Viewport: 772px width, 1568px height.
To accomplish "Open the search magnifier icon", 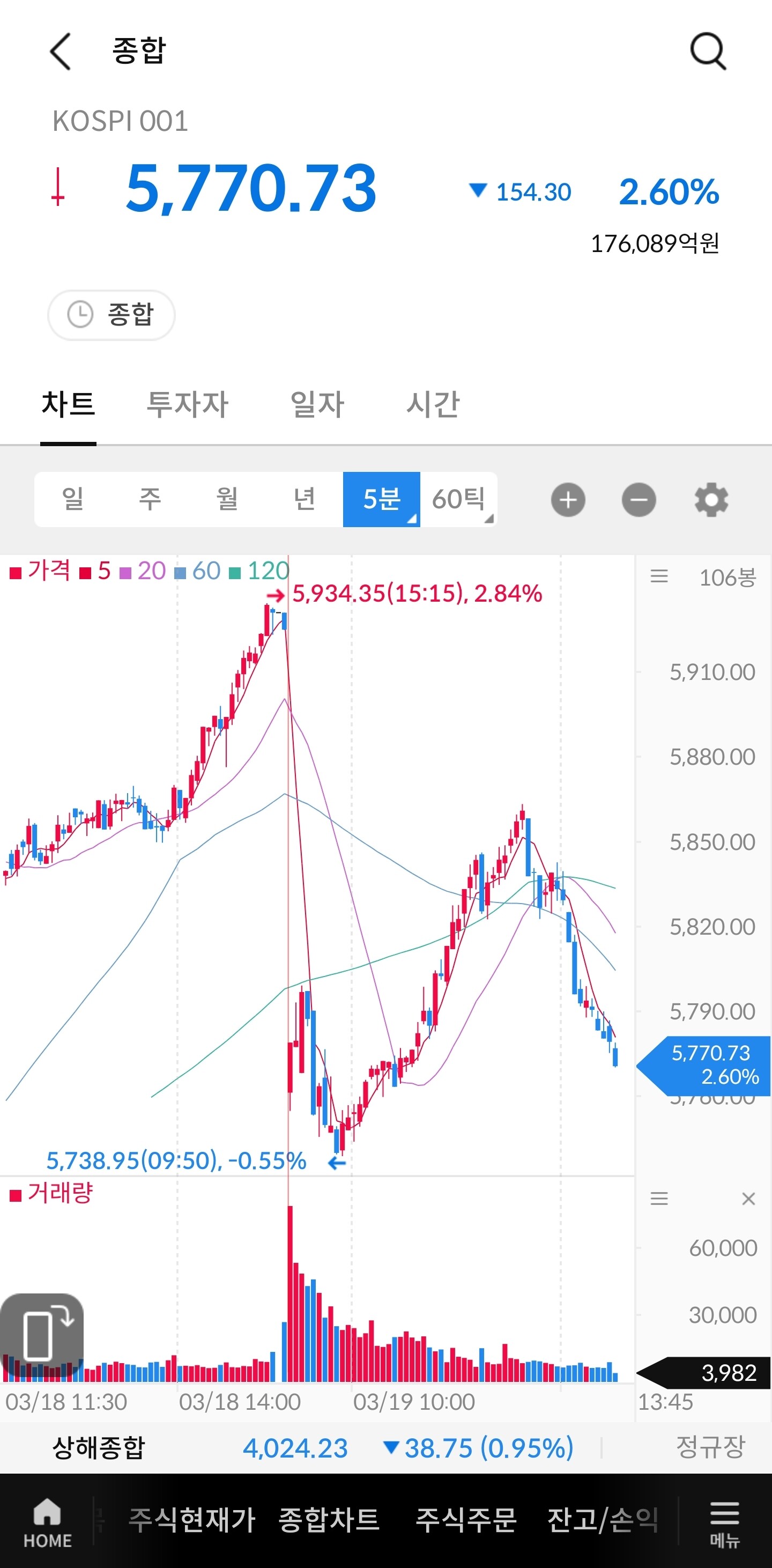I will coord(708,51).
